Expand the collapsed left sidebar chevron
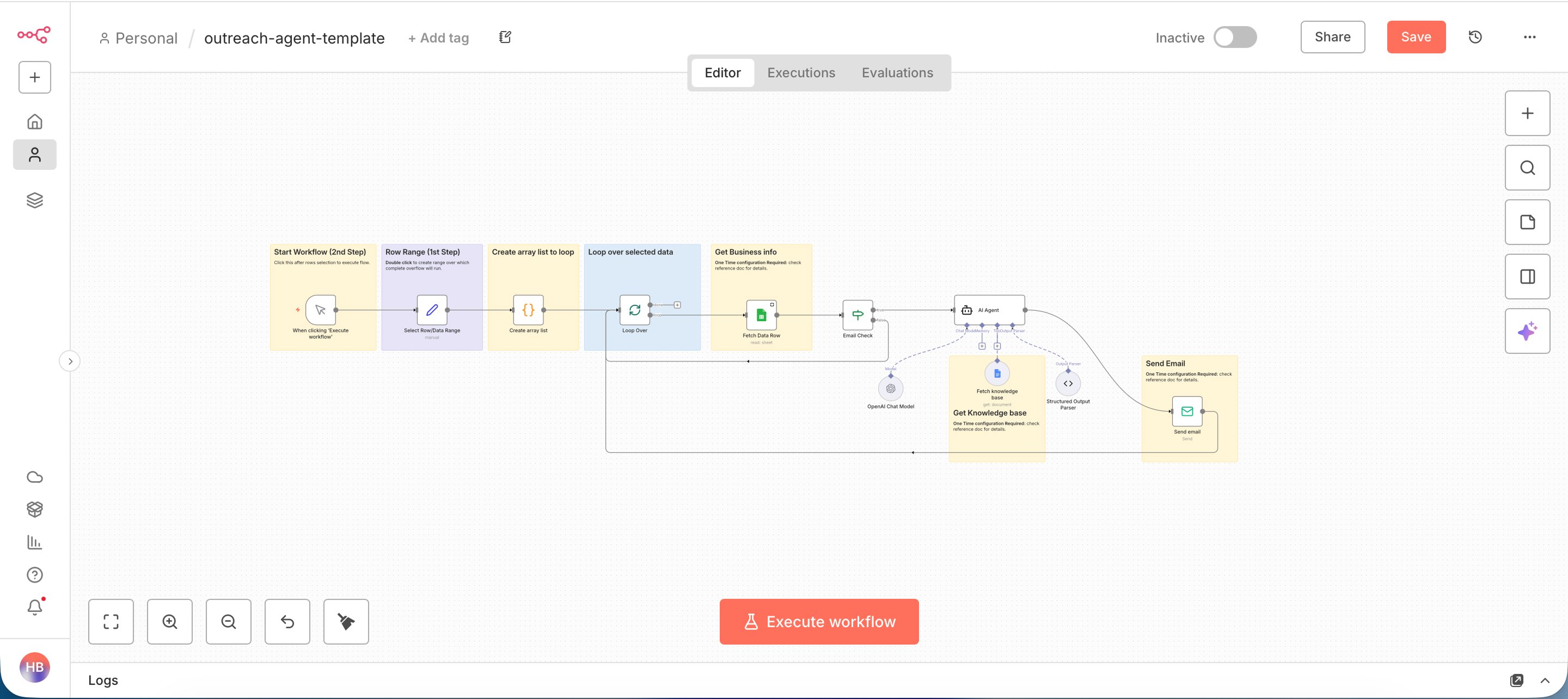Screen dimensions: 1568x699 pyautogui.click(x=70, y=361)
